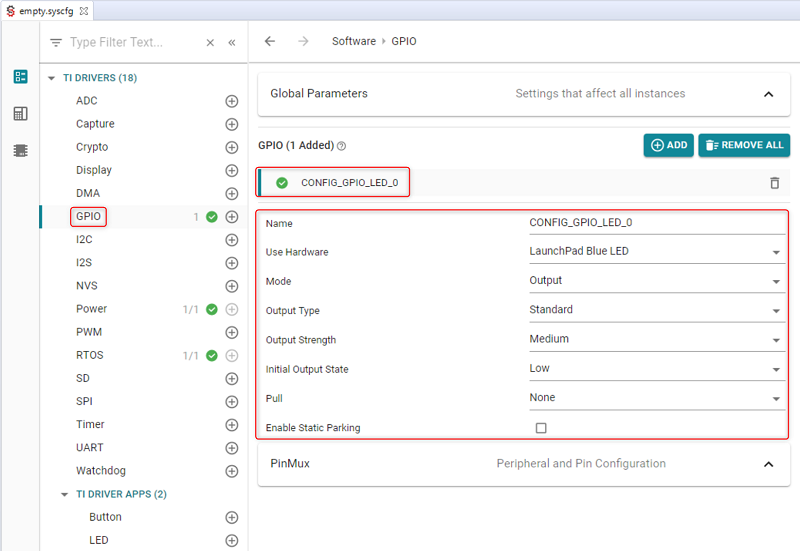800x551 pixels.
Task: Open the chip device view in sidebar
Action: tap(20, 151)
